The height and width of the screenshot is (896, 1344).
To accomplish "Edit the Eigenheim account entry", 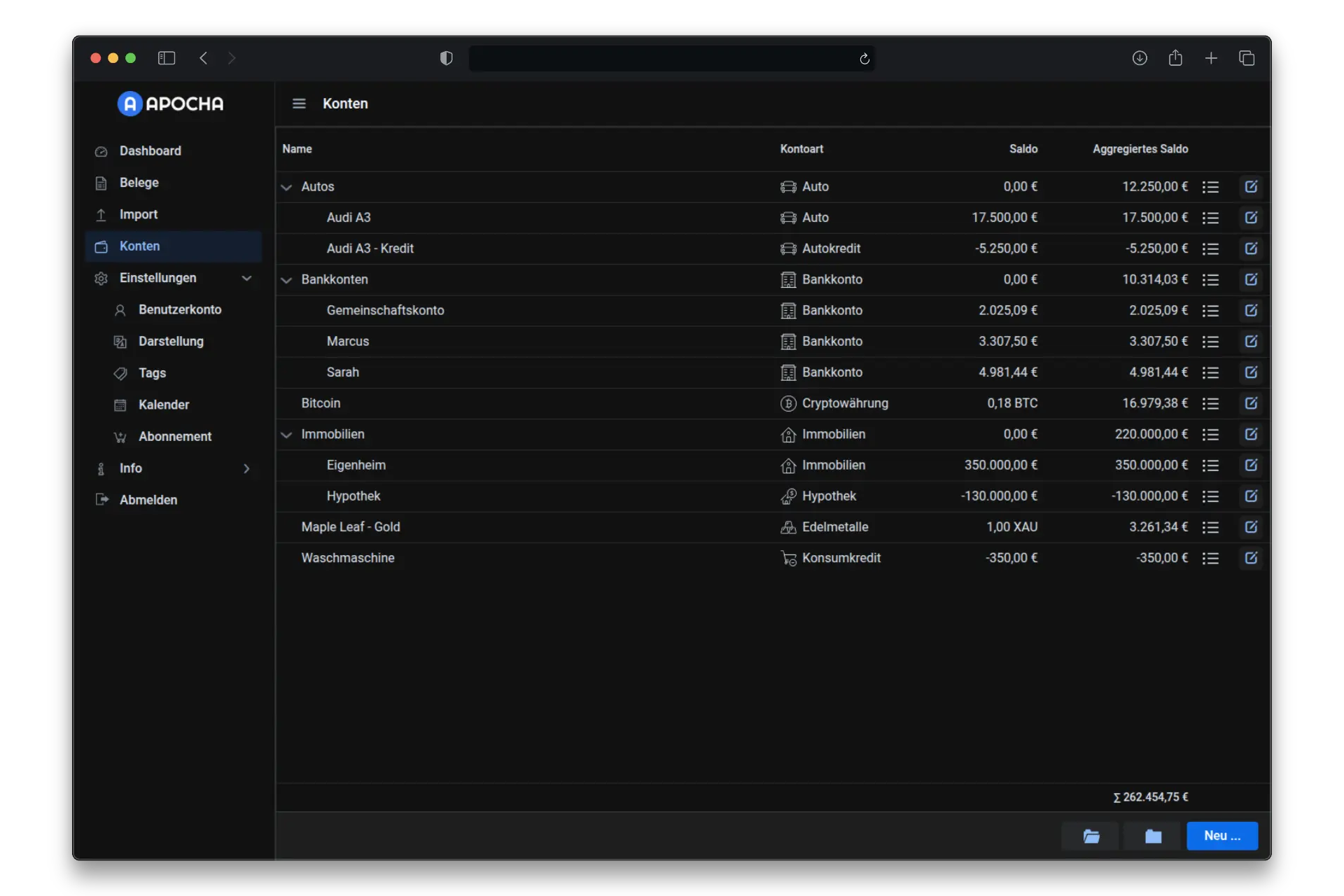I will (1251, 465).
